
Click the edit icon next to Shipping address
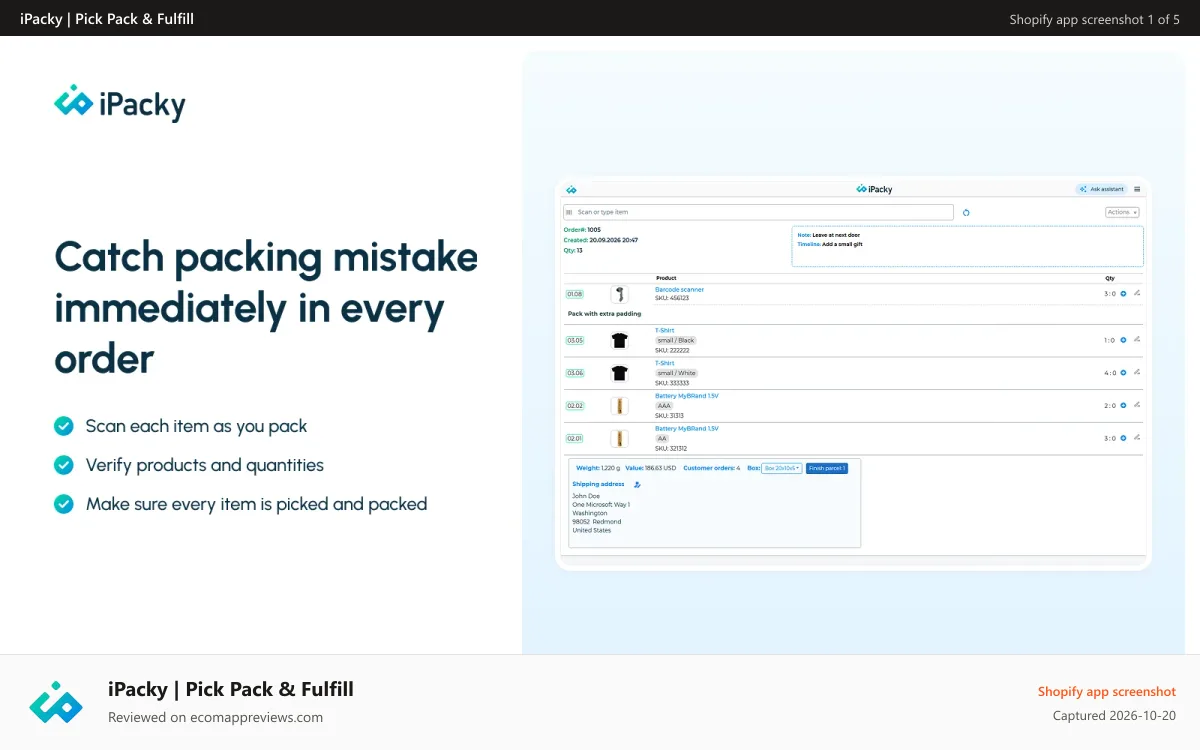click(x=637, y=484)
